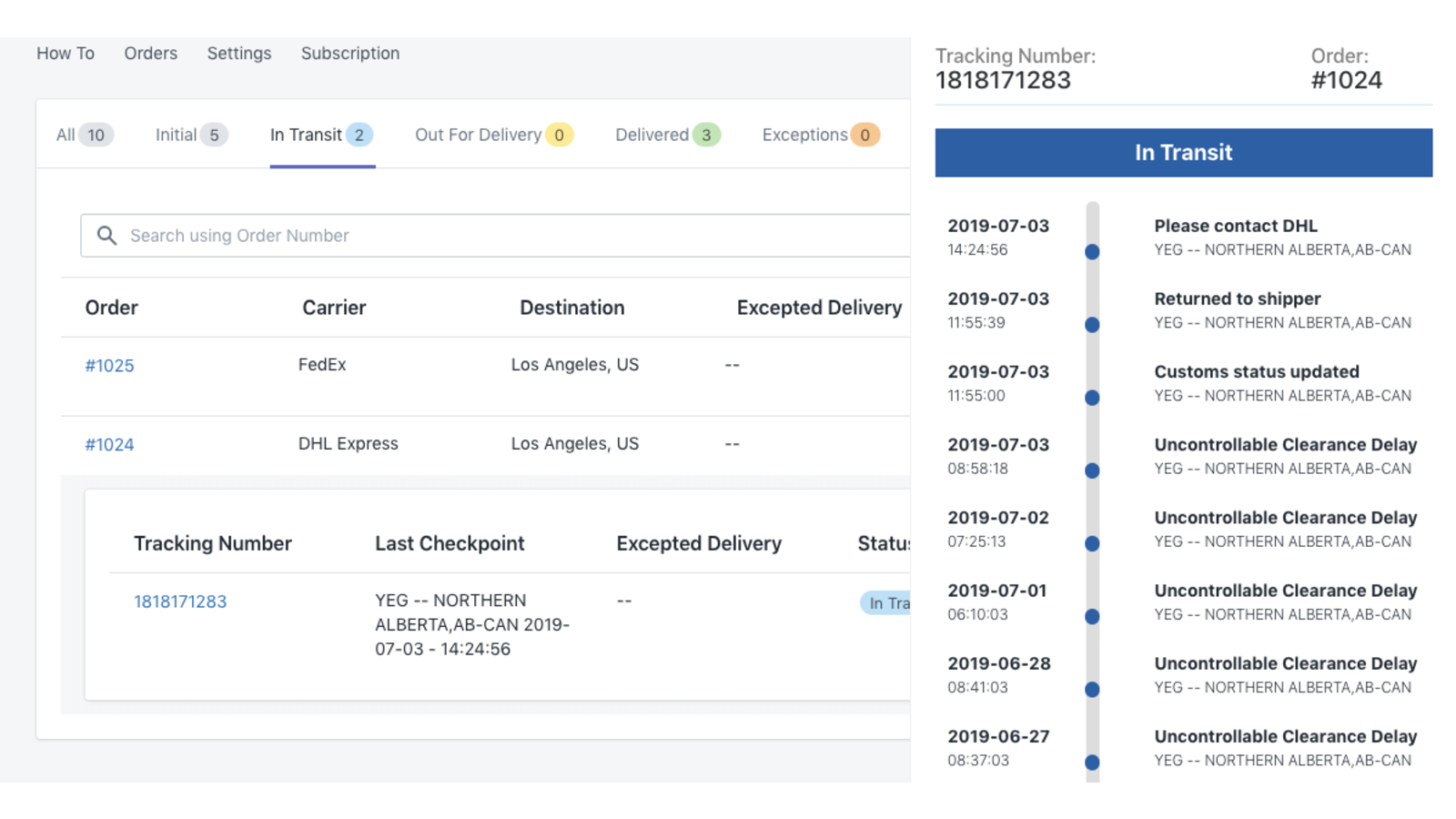Click the Customs status updated event

click(x=1257, y=371)
